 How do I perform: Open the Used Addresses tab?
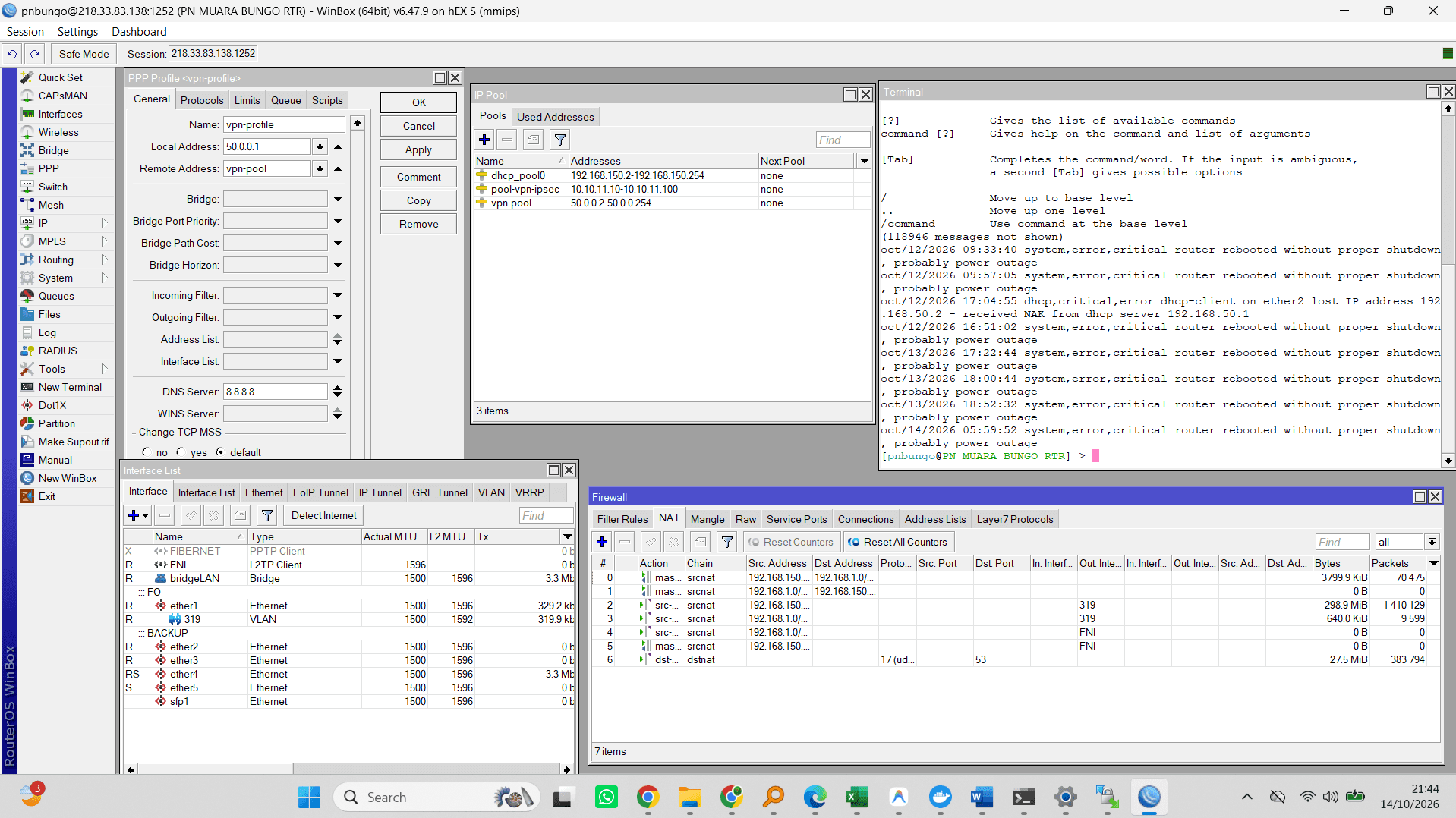tap(555, 117)
